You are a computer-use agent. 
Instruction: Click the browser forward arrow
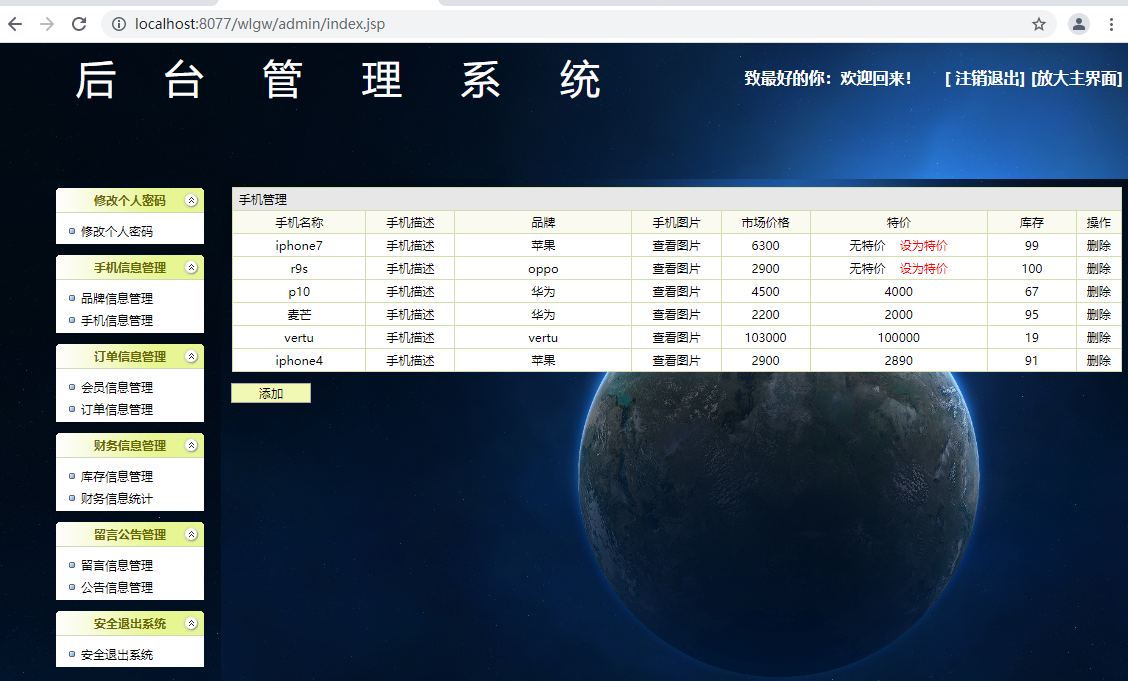47,24
